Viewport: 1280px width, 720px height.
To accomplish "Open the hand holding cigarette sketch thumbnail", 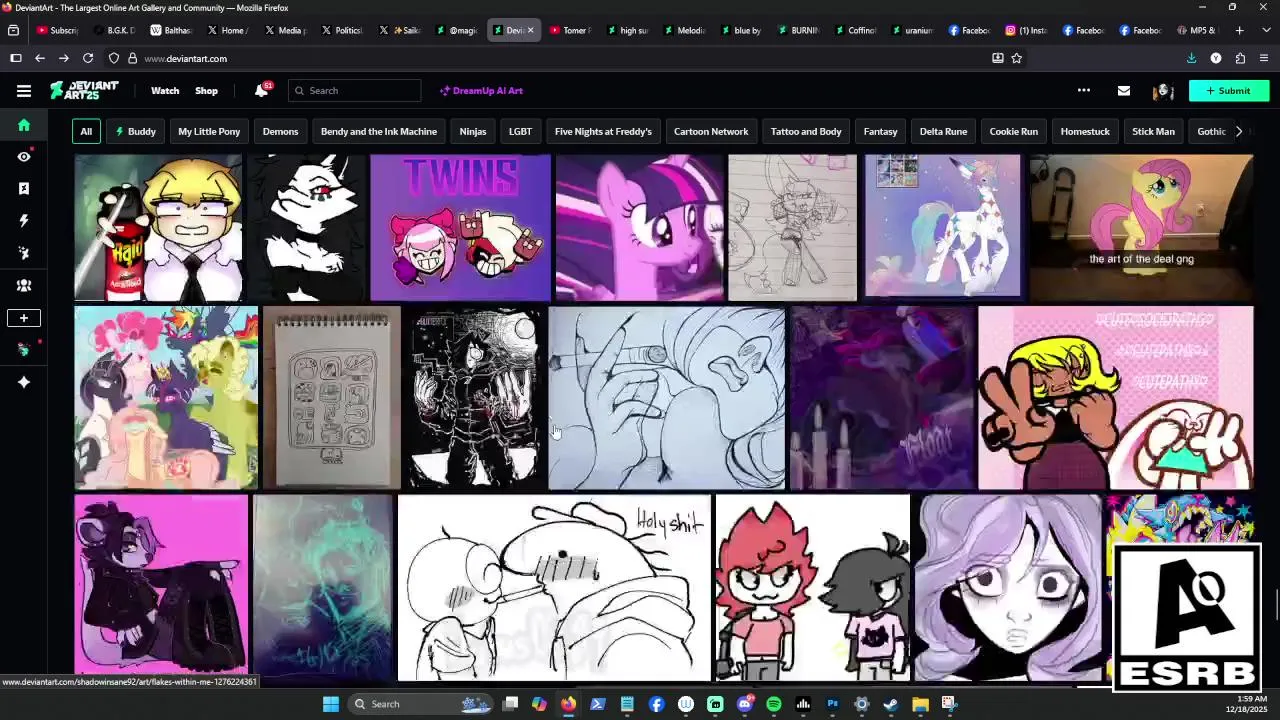I will point(666,397).
